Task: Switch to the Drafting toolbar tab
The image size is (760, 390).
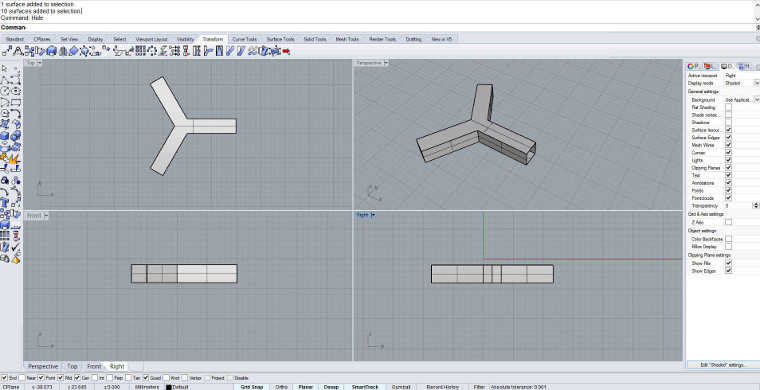Action: tap(413, 39)
